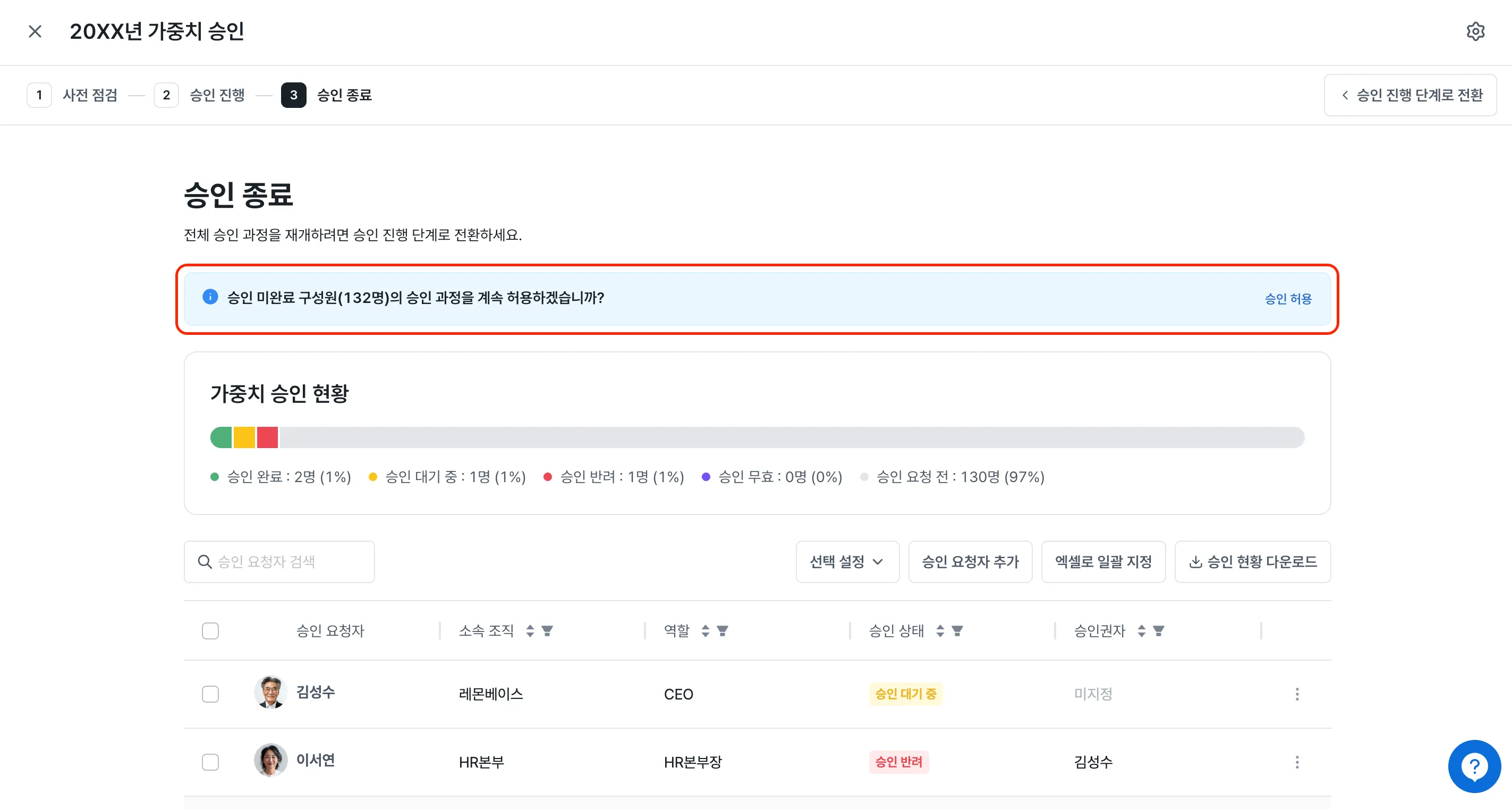Check the checkbox for 이서연 row
The image size is (1512, 809).
point(210,762)
